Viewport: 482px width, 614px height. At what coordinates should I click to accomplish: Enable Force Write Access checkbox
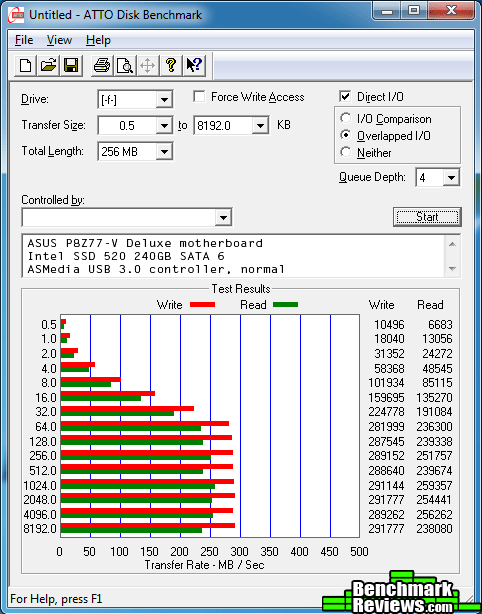199,97
